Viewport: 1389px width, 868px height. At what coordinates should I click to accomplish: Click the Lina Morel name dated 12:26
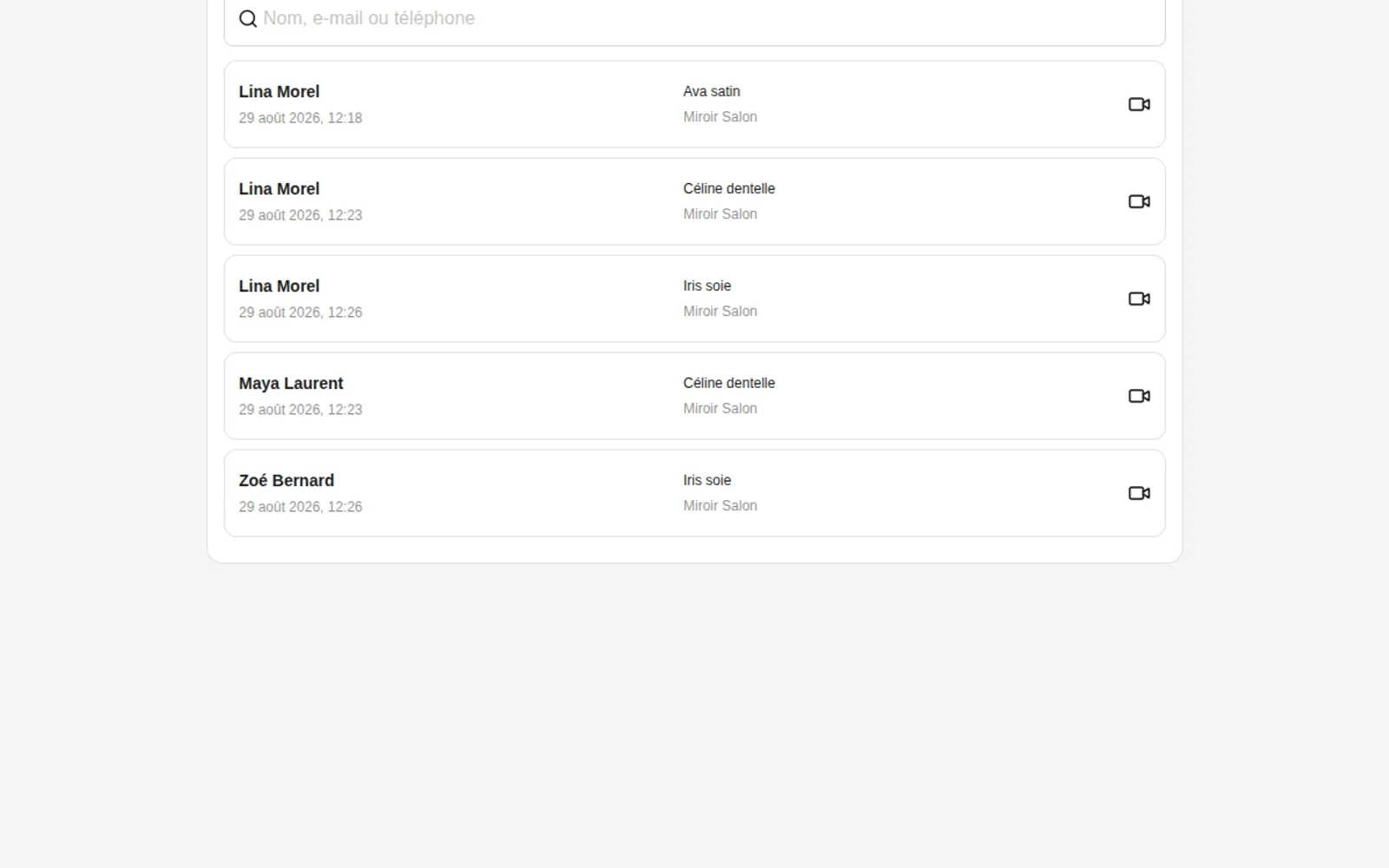coord(280,286)
